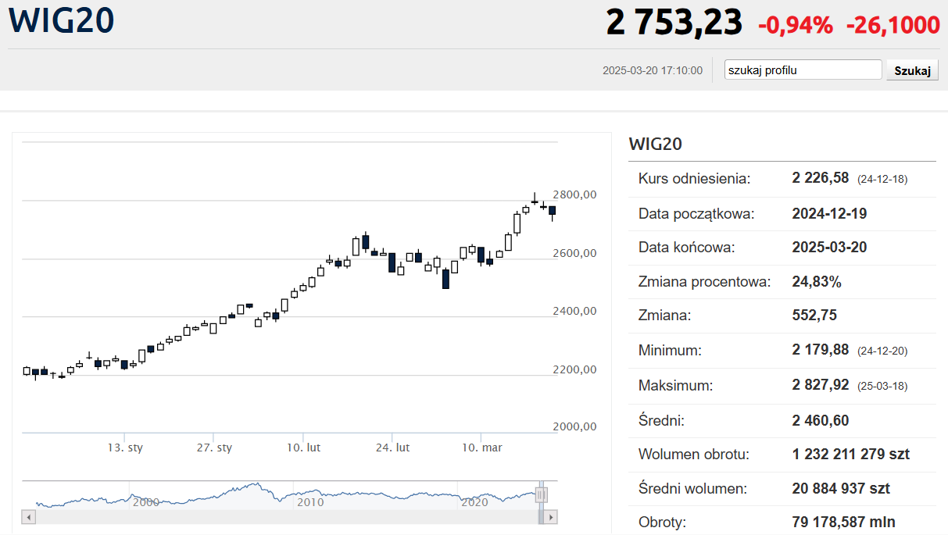Click the 2 753,23 index quote
948x535 pixels.
[x=674, y=22]
